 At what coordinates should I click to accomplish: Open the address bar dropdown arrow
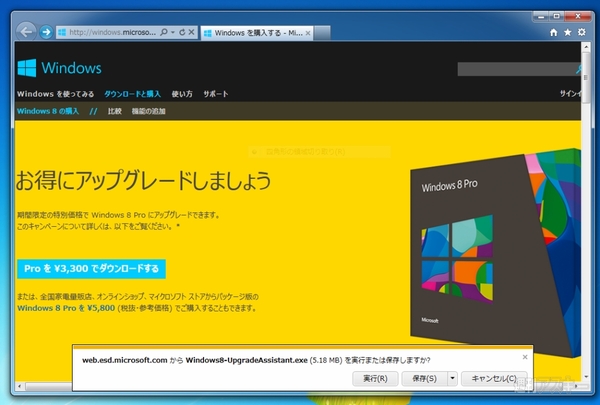[x=173, y=32]
